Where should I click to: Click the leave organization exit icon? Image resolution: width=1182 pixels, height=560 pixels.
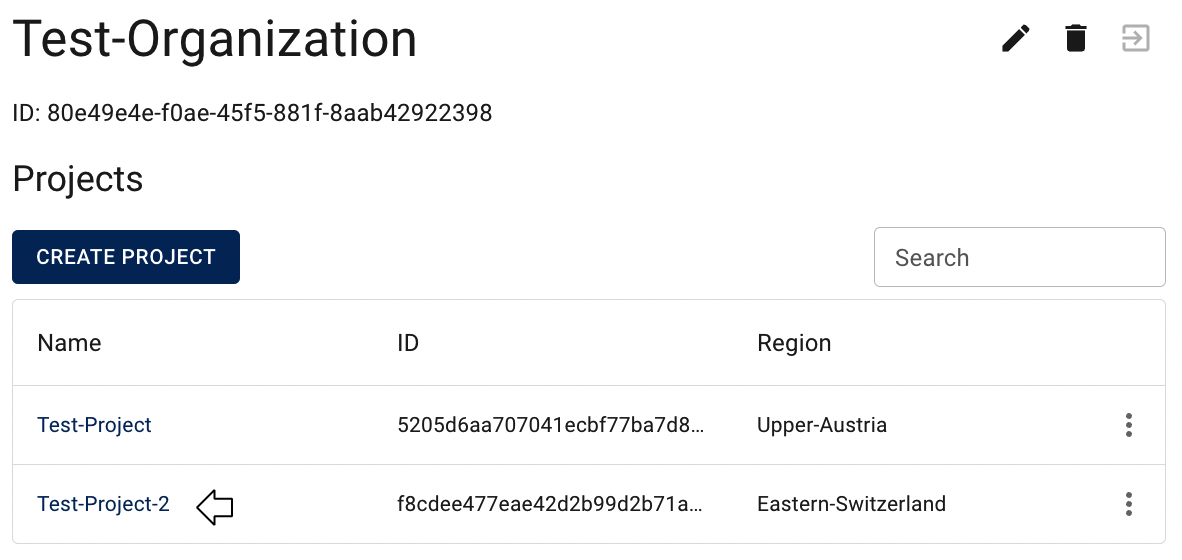tap(1136, 38)
